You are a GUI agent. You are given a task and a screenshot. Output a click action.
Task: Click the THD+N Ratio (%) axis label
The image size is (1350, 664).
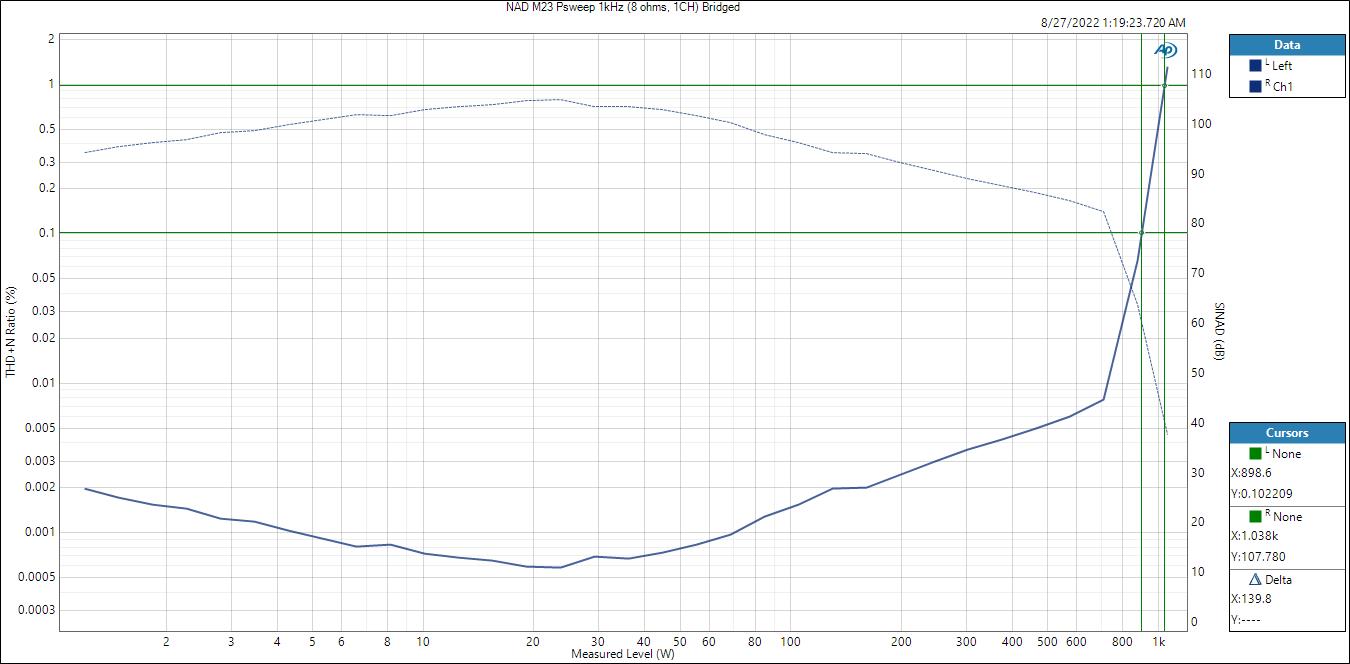coord(11,332)
